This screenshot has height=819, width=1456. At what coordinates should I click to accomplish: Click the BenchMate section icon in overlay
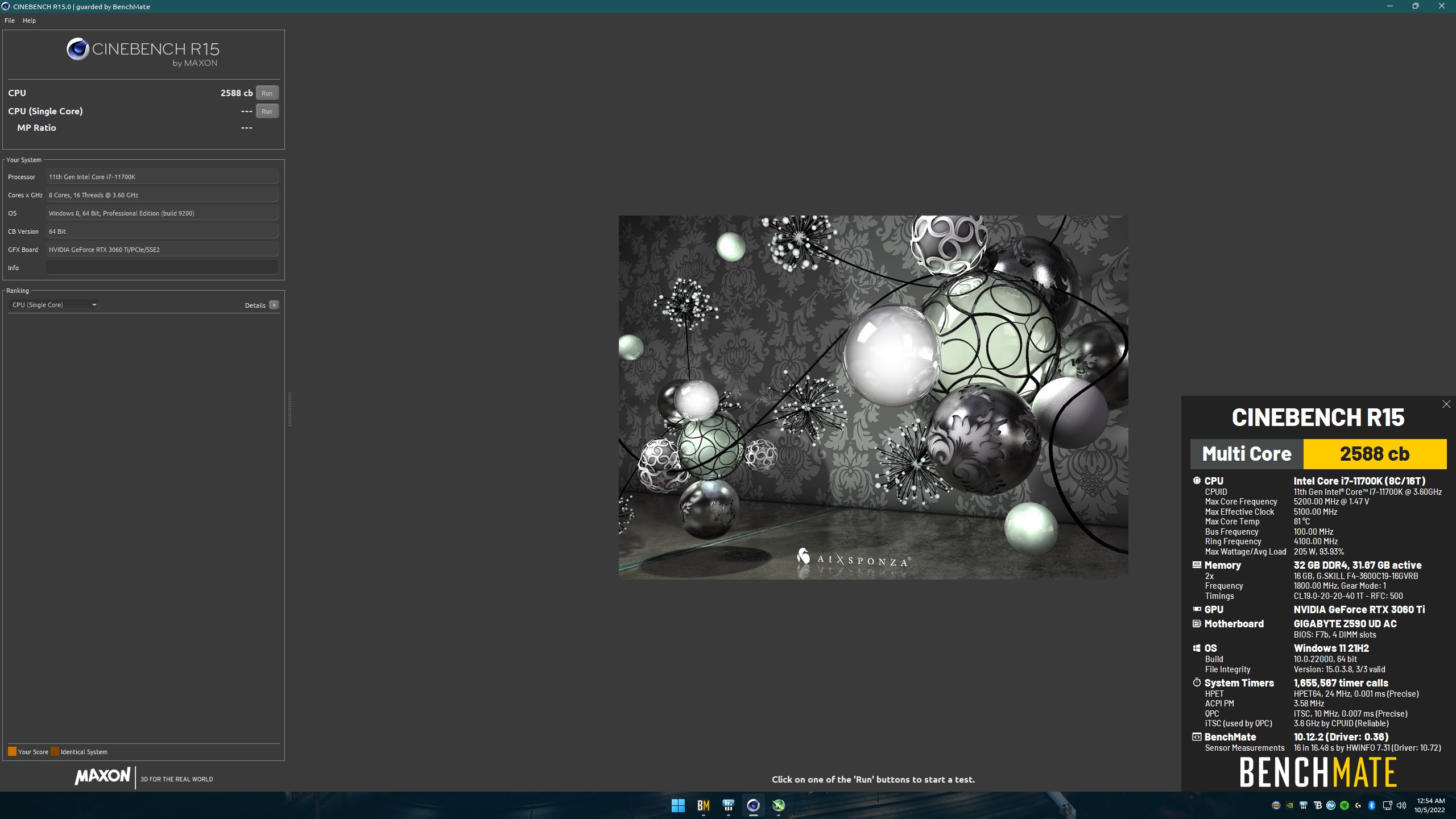pyautogui.click(x=1197, y=737)
